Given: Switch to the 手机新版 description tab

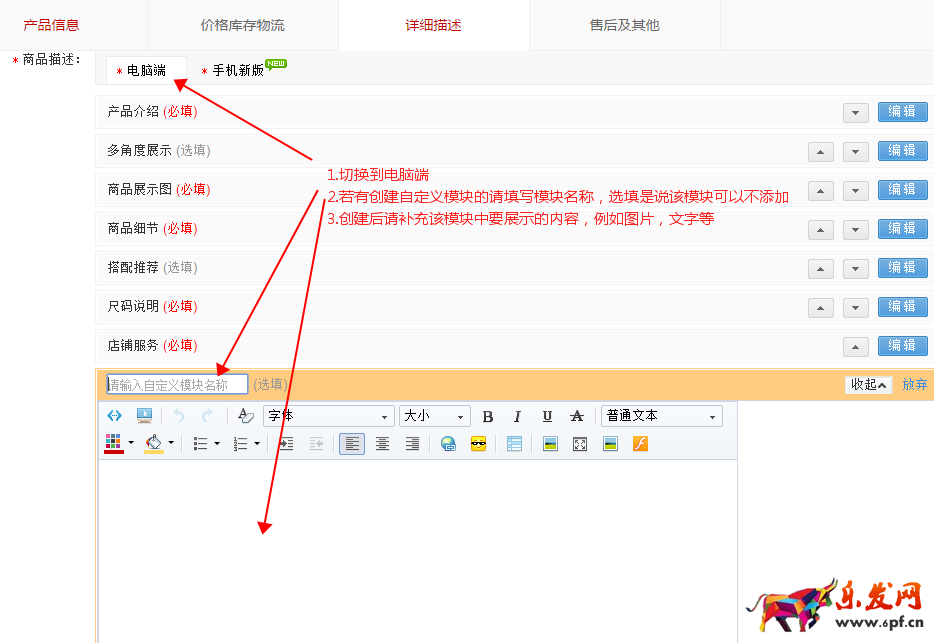Looking at the screenshot, I should coord(238,70).
